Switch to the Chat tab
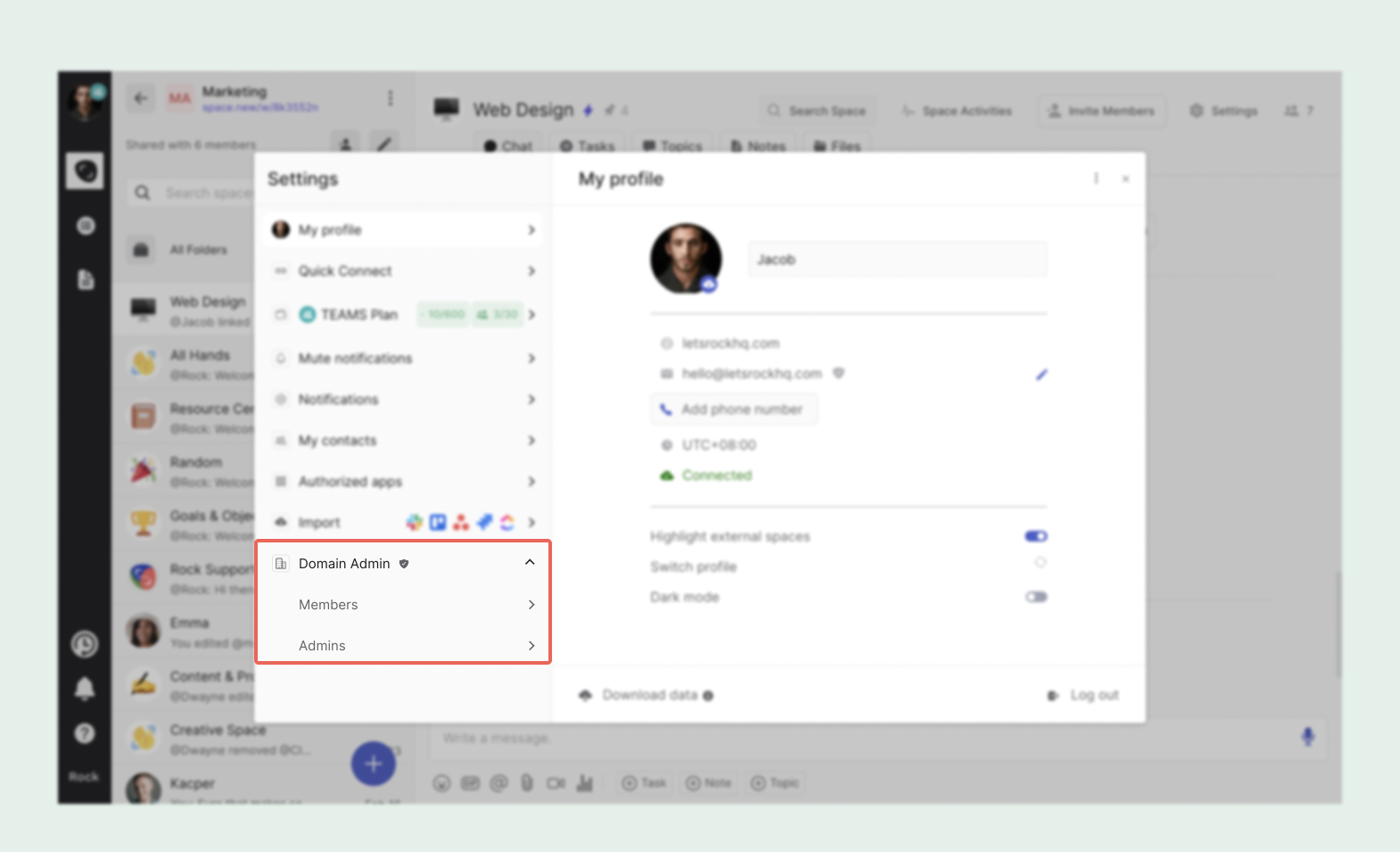Image resolution: width=1400 pixels, height=852 pixels. tap(508, 146)
